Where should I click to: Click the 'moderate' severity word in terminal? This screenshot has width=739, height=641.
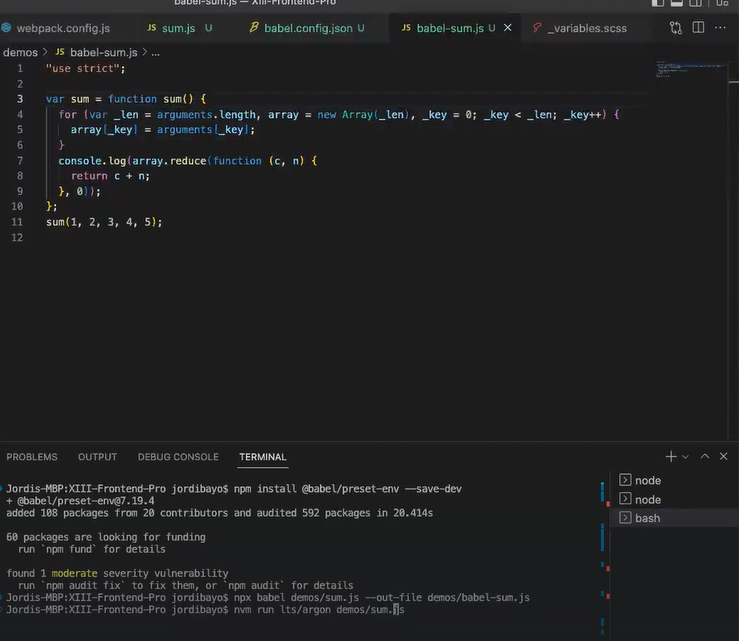click(74, 573)
